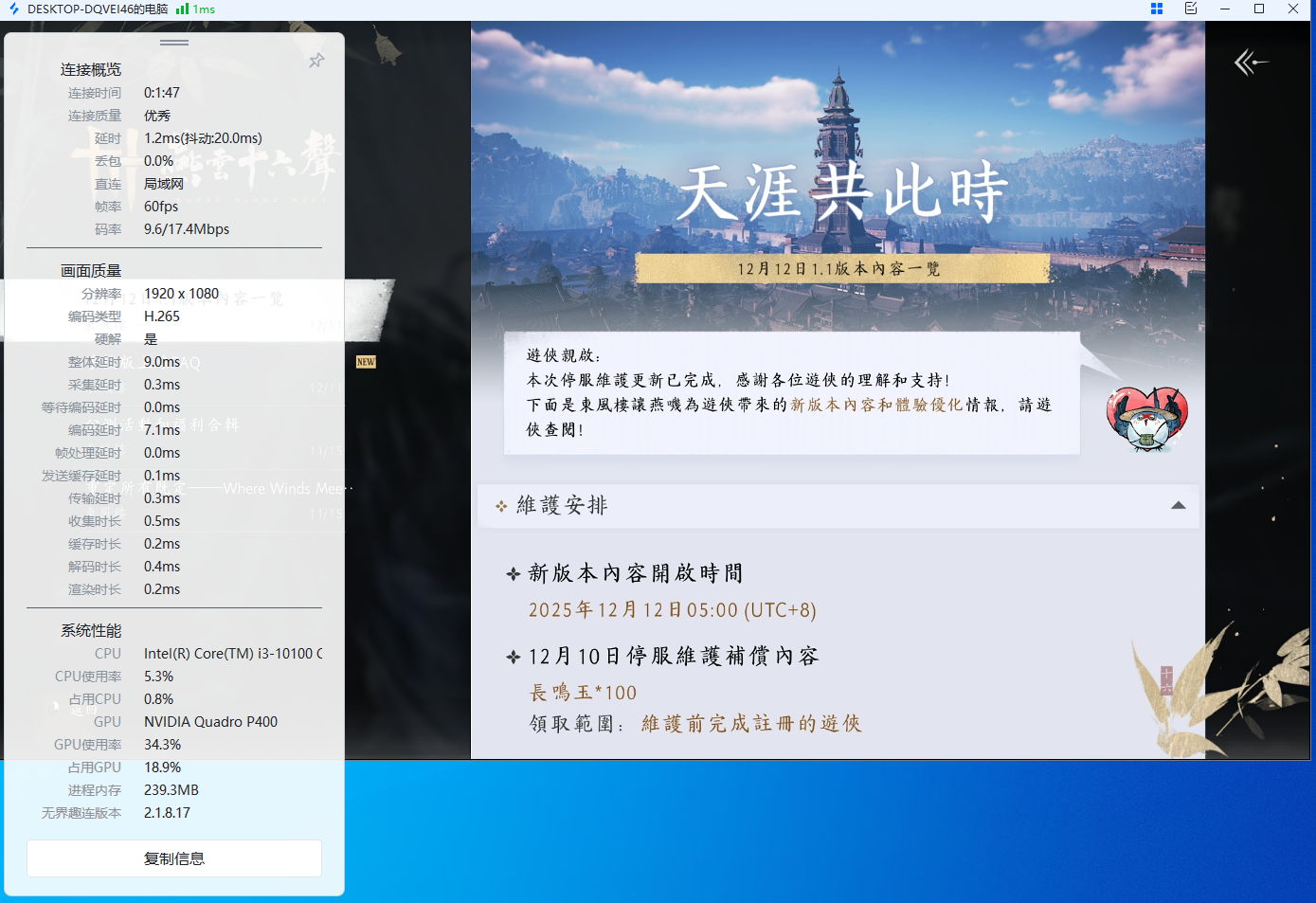The width and height of the screenshot is (1316, 903).
Task: Collapse the 維護安排 section with its up arrow
Action: [x=1179, y=506]
